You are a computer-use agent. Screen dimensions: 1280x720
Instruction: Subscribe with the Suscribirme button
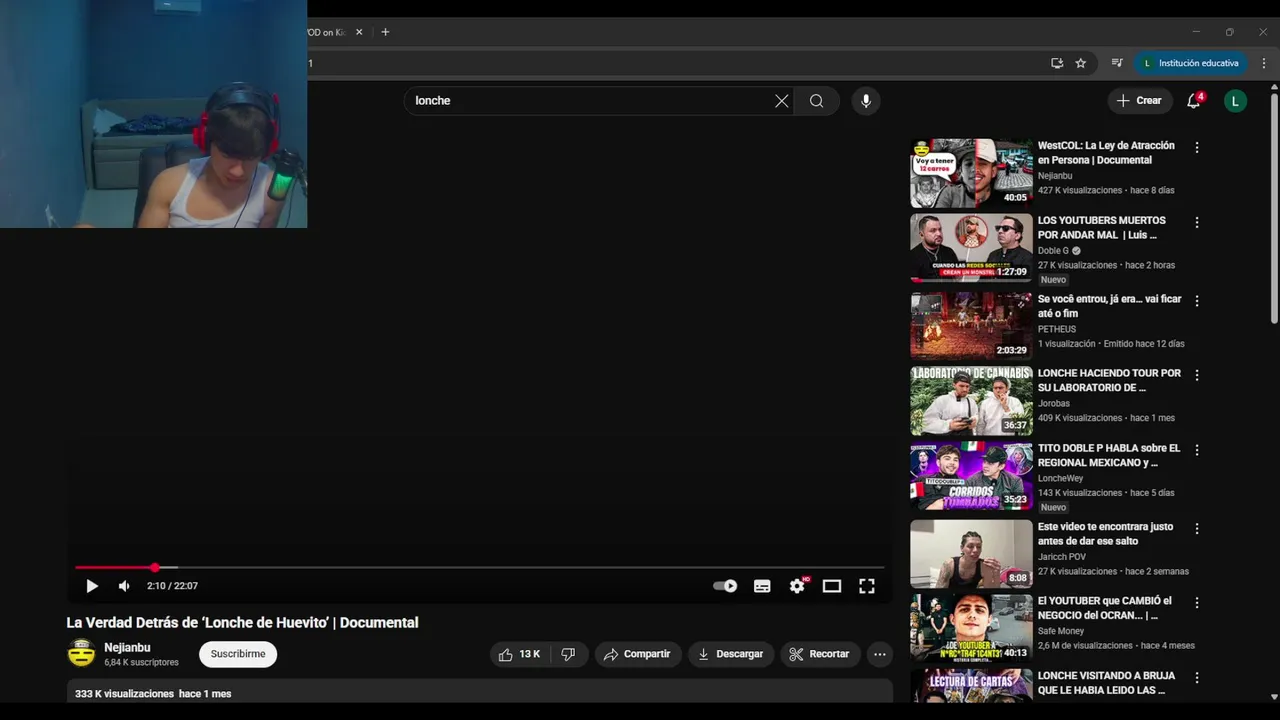click(238, 654)
